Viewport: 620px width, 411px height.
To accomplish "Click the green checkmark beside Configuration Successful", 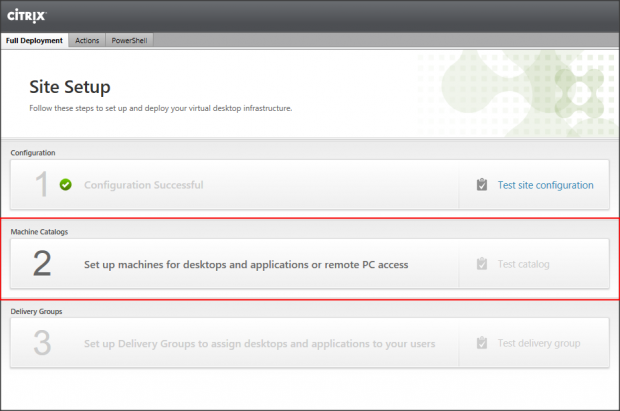I will (65, 185).
